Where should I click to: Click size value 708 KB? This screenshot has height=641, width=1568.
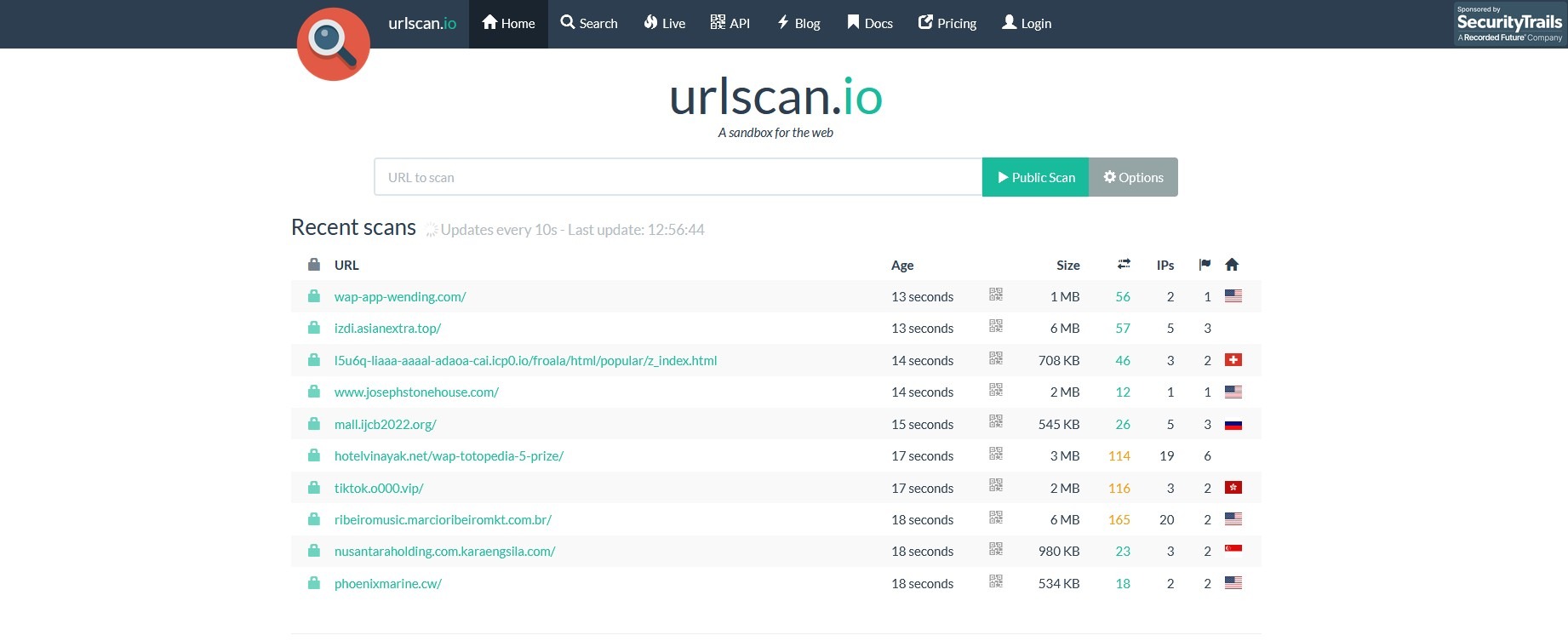(x=1059, y=360)
